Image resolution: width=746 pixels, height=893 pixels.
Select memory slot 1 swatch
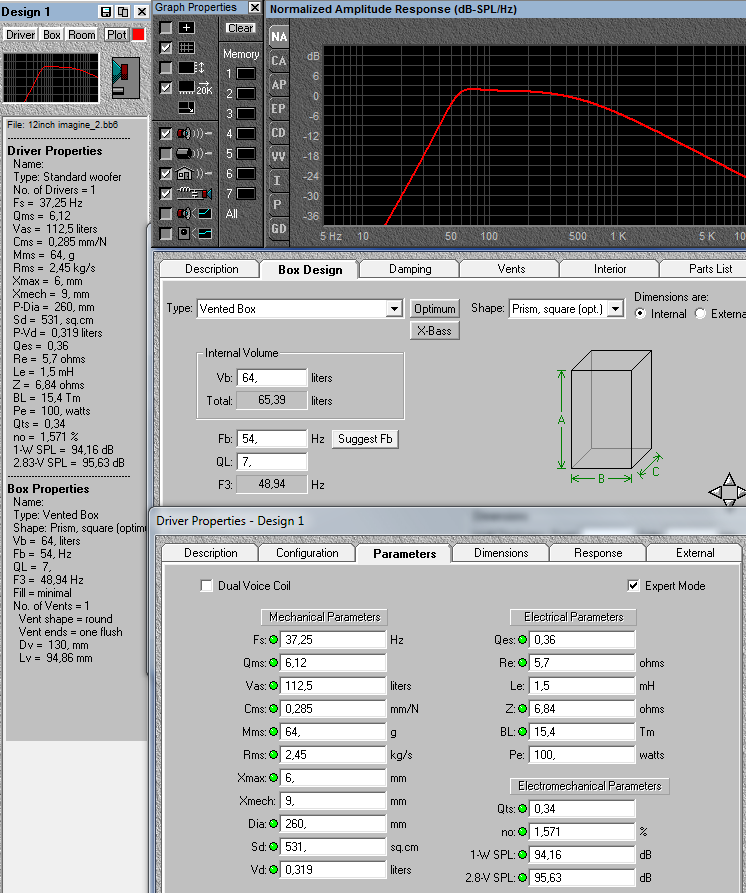245,74
